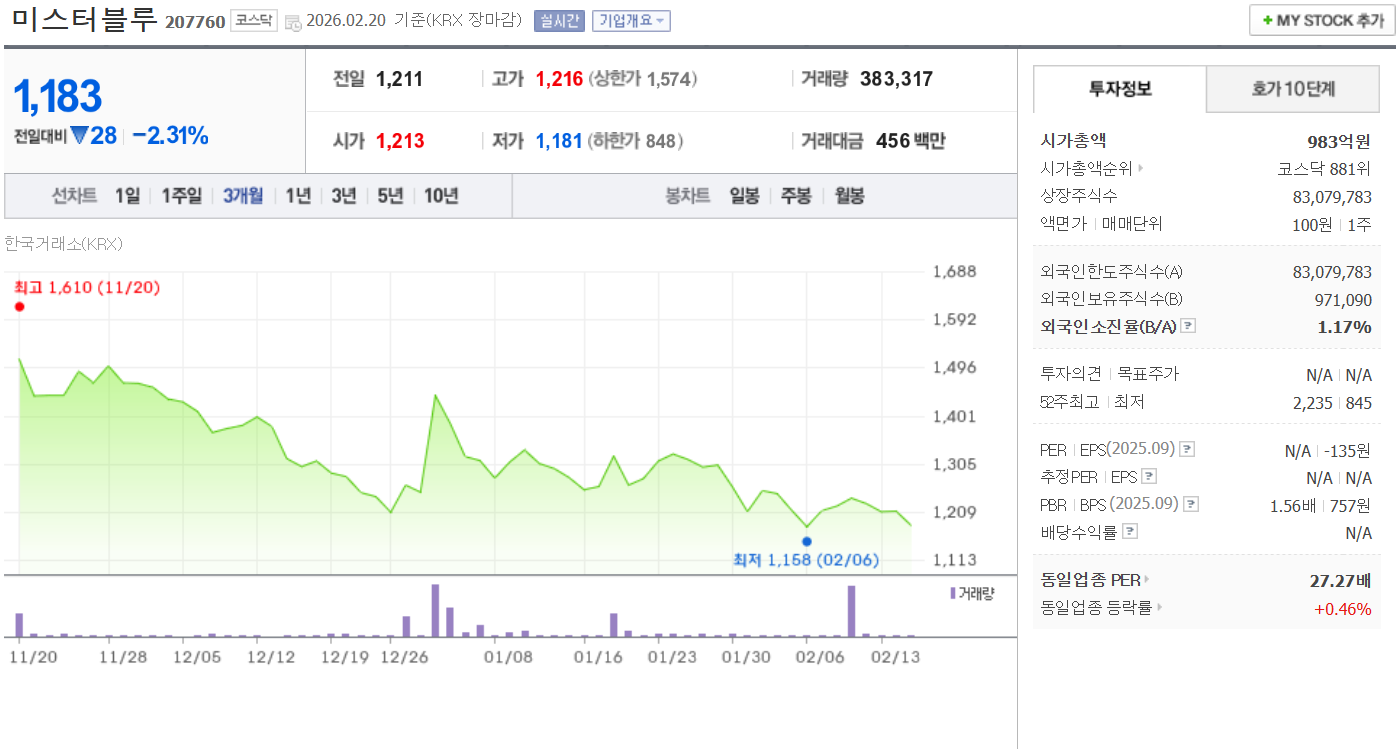This screenshot has width=1400, height=749.
Task: Click the help icon beside PBR BPS
Action: coord(1191,504)
